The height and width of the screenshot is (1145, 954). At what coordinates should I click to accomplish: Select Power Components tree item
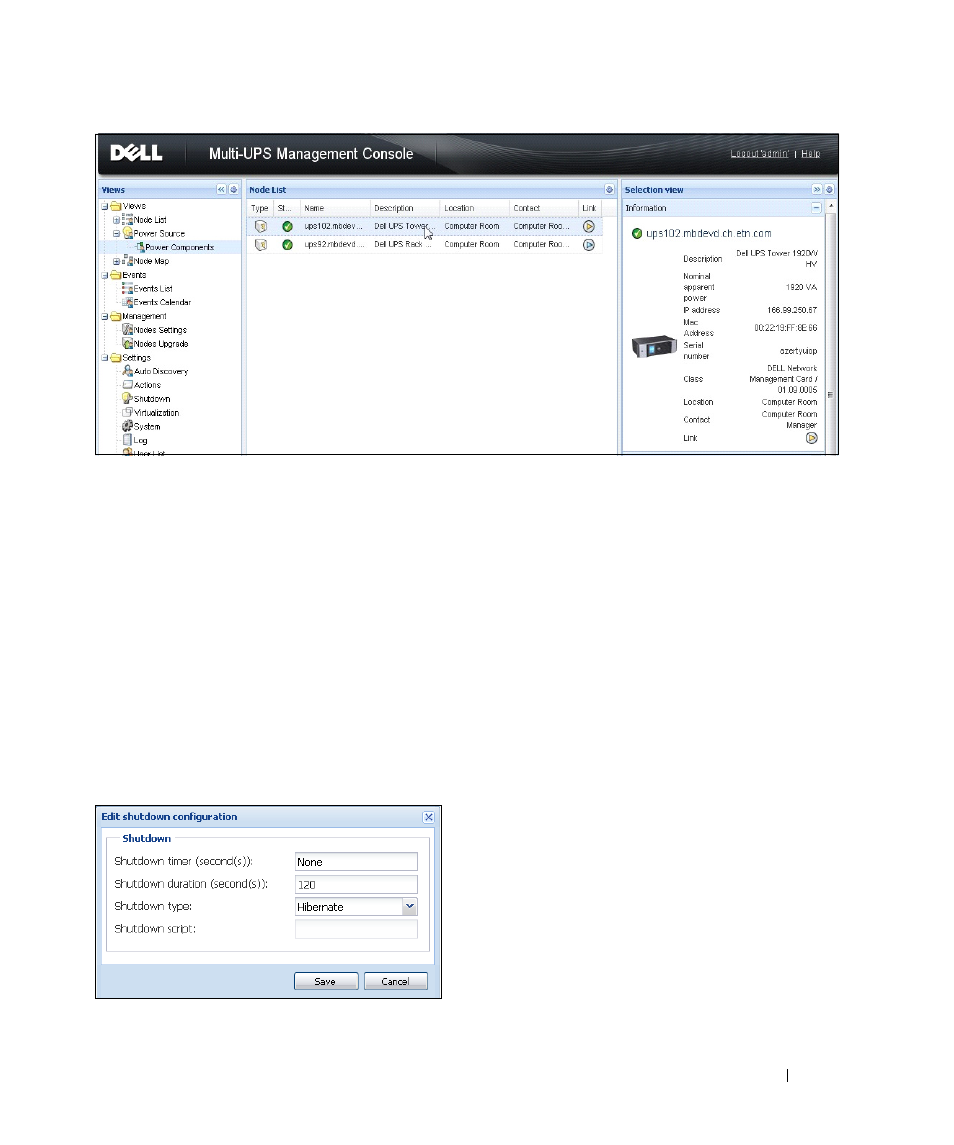179,248
